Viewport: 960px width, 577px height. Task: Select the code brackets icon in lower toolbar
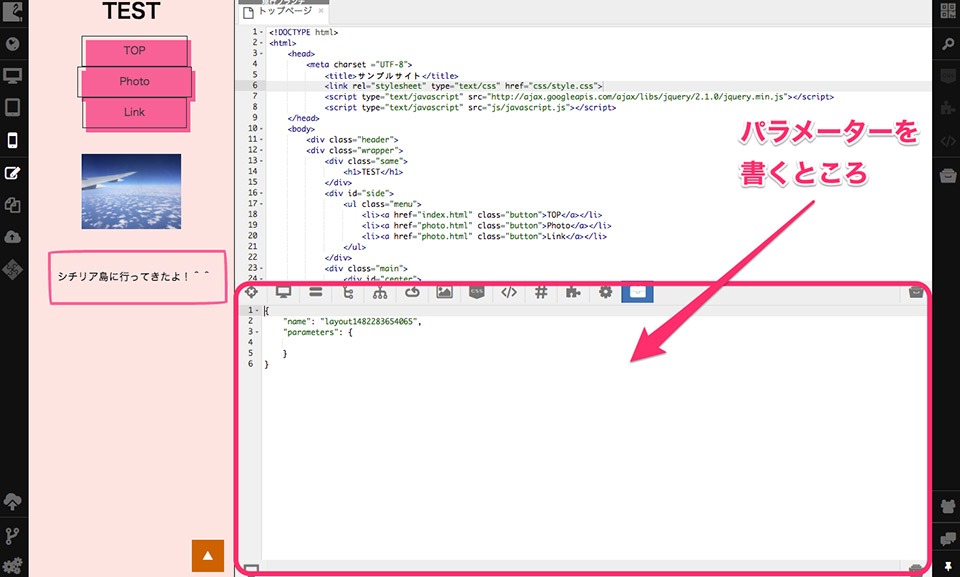tap(509, 292)
